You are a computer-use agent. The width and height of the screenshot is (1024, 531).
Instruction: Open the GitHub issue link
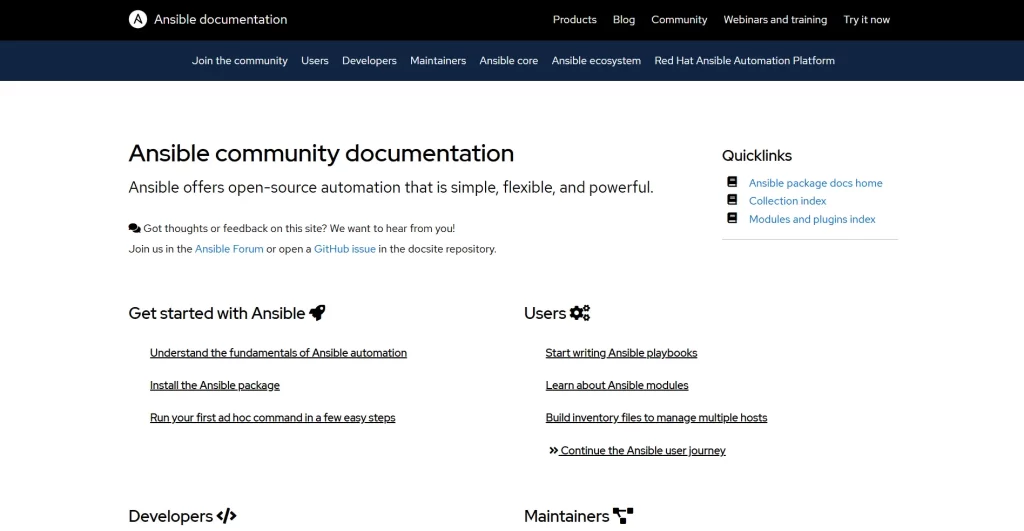345,249
